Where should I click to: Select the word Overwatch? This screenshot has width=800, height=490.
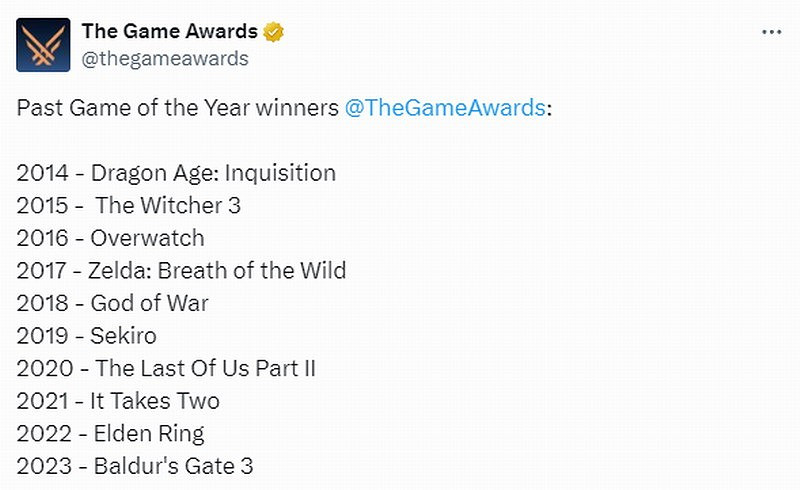[147, 238]
